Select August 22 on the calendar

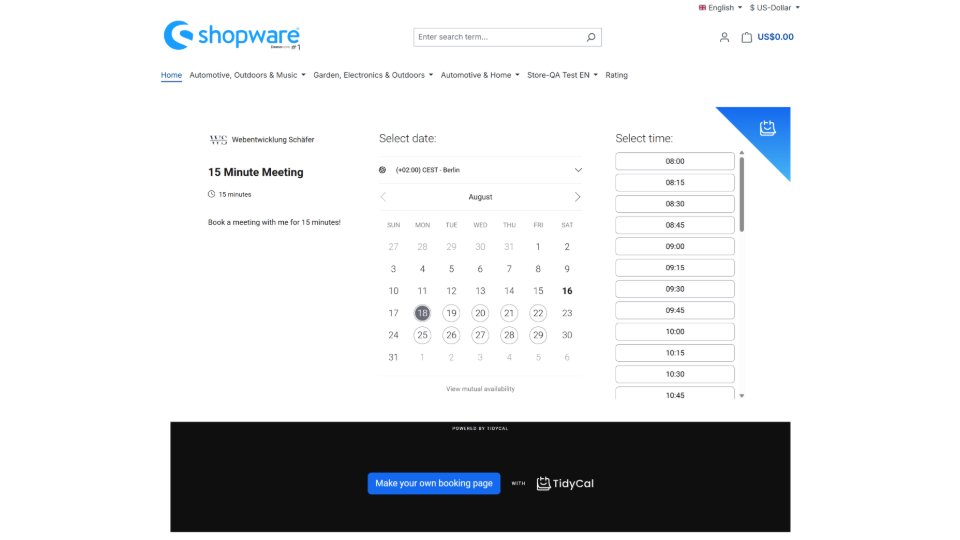click(538, 313)
